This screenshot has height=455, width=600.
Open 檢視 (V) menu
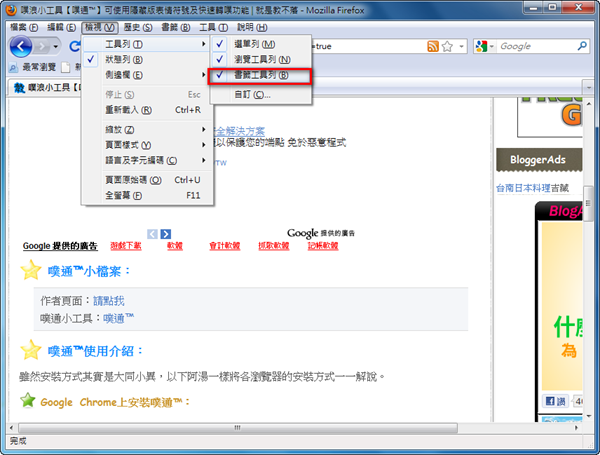99,28
